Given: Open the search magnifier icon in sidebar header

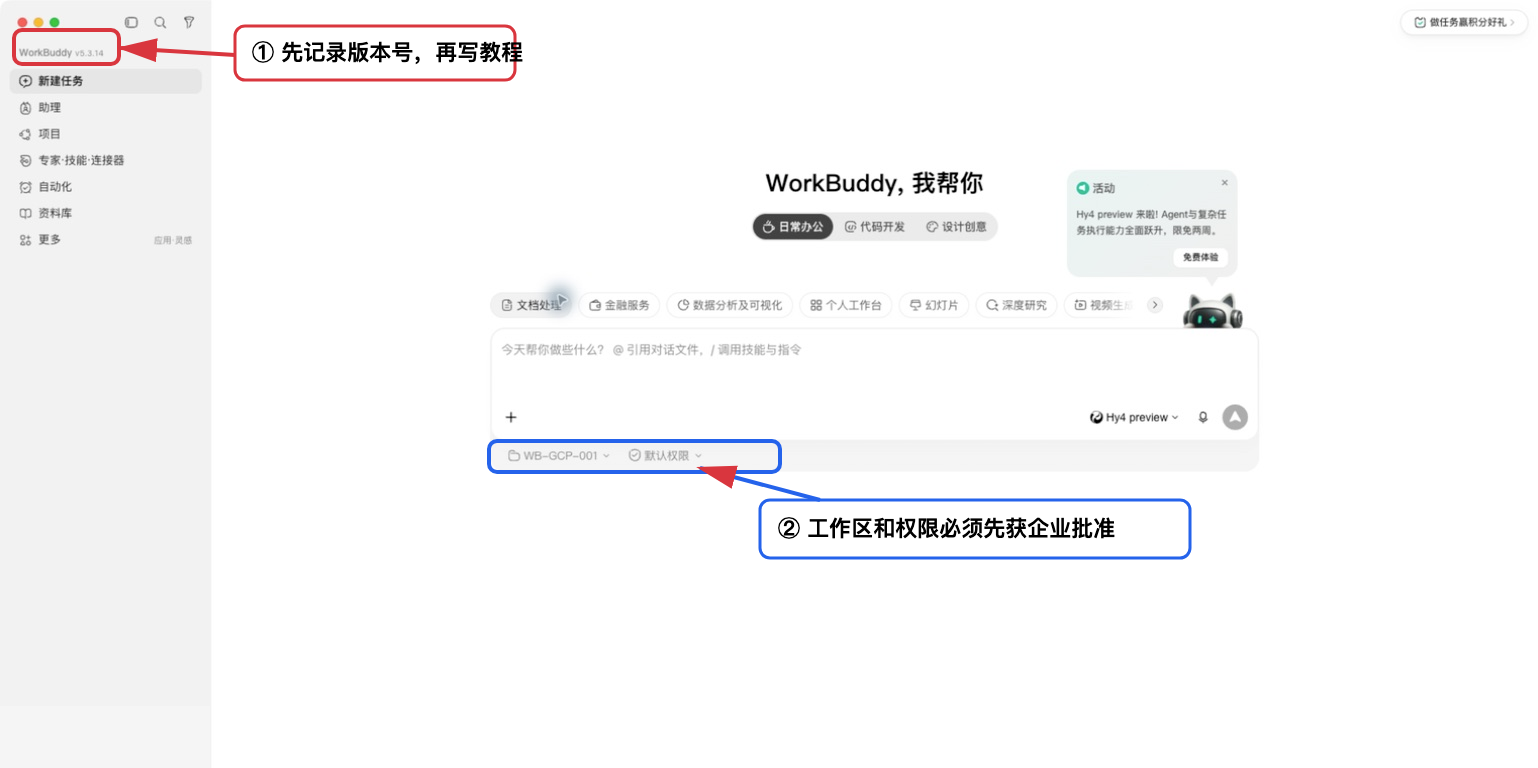Looking at the screenshot, I should click(x=160, y=22).
